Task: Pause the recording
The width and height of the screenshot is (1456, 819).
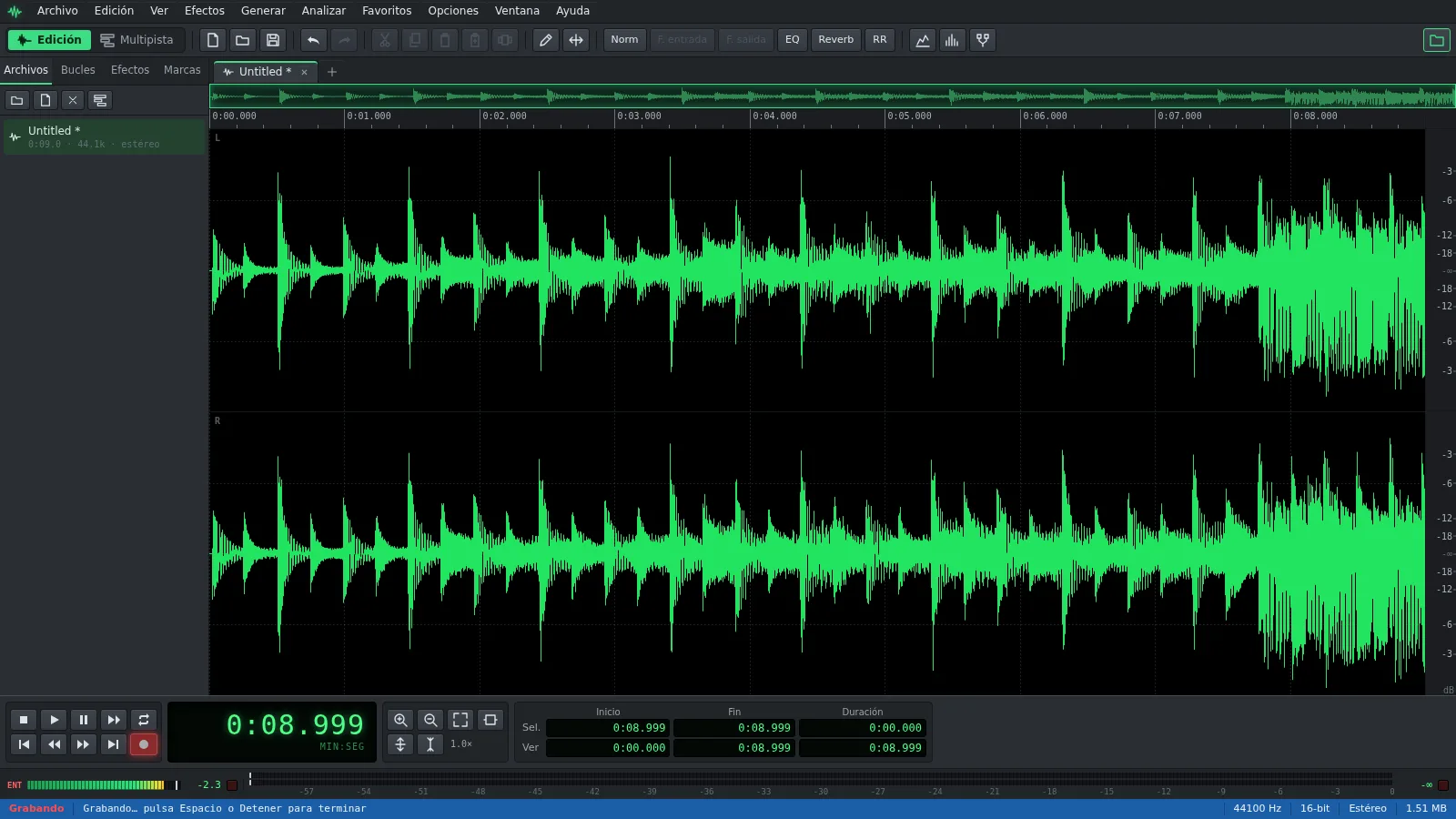Action: [x=84, y=720]
